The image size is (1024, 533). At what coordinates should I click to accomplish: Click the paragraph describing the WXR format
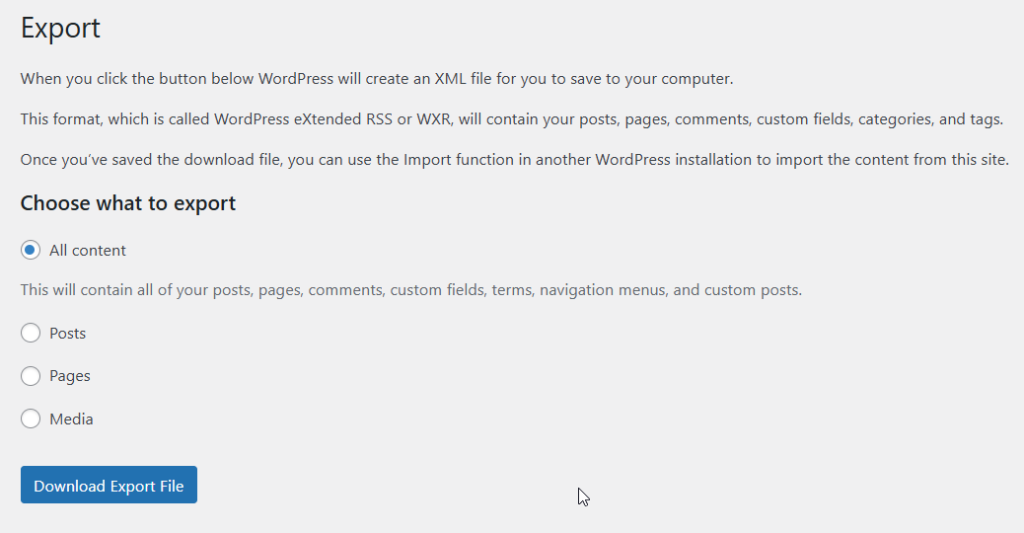click(x=511, y=120)
